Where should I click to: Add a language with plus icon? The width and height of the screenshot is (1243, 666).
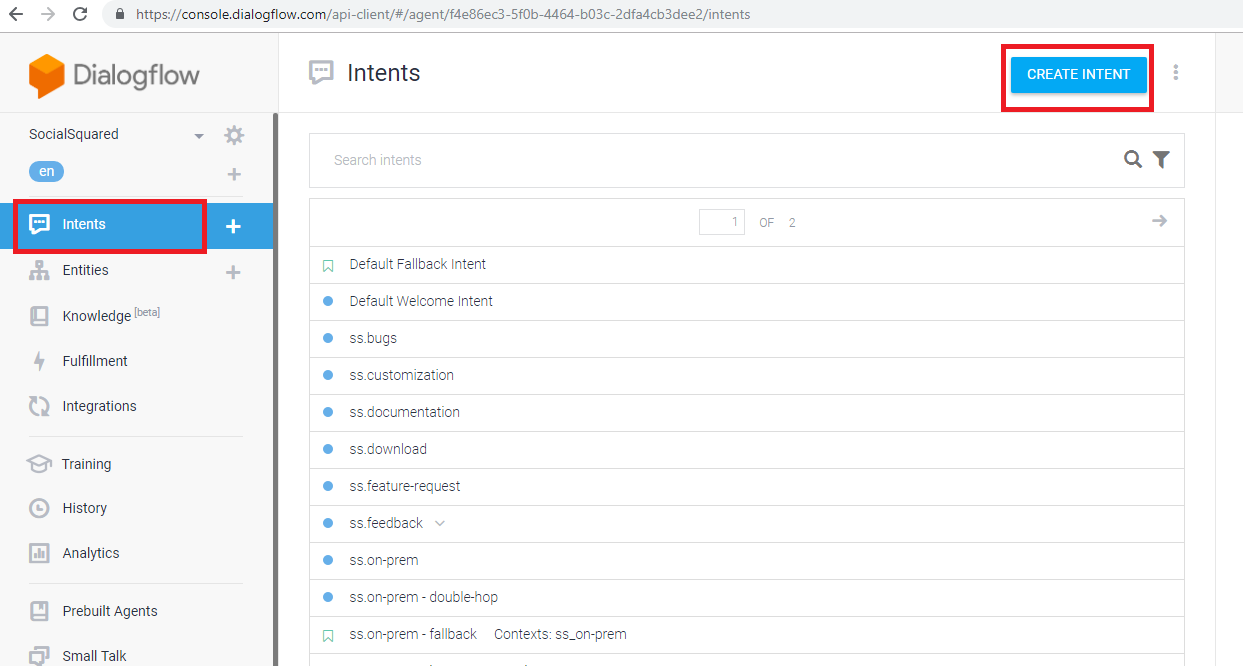tap(234, 174)
